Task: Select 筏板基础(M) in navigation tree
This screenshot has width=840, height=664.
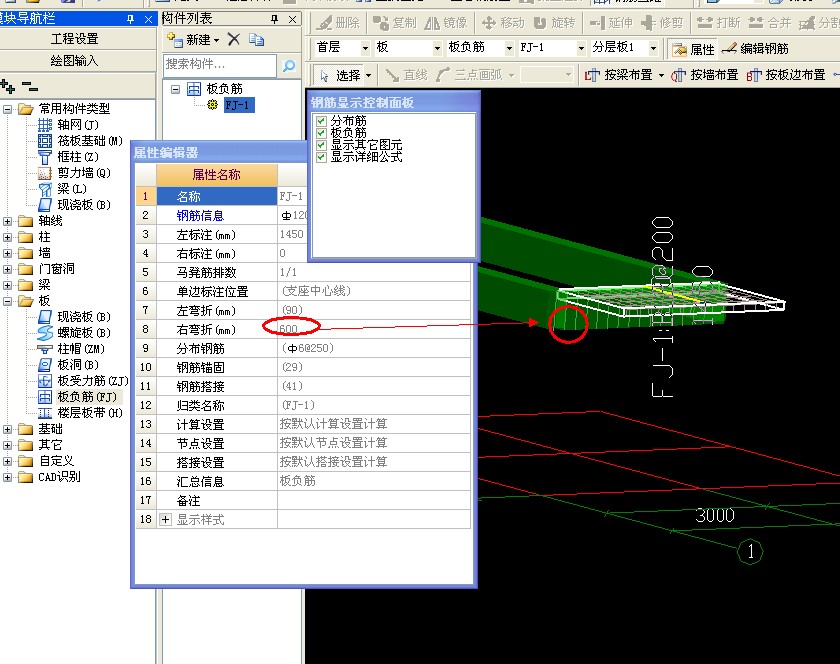Action: point(80,141)
